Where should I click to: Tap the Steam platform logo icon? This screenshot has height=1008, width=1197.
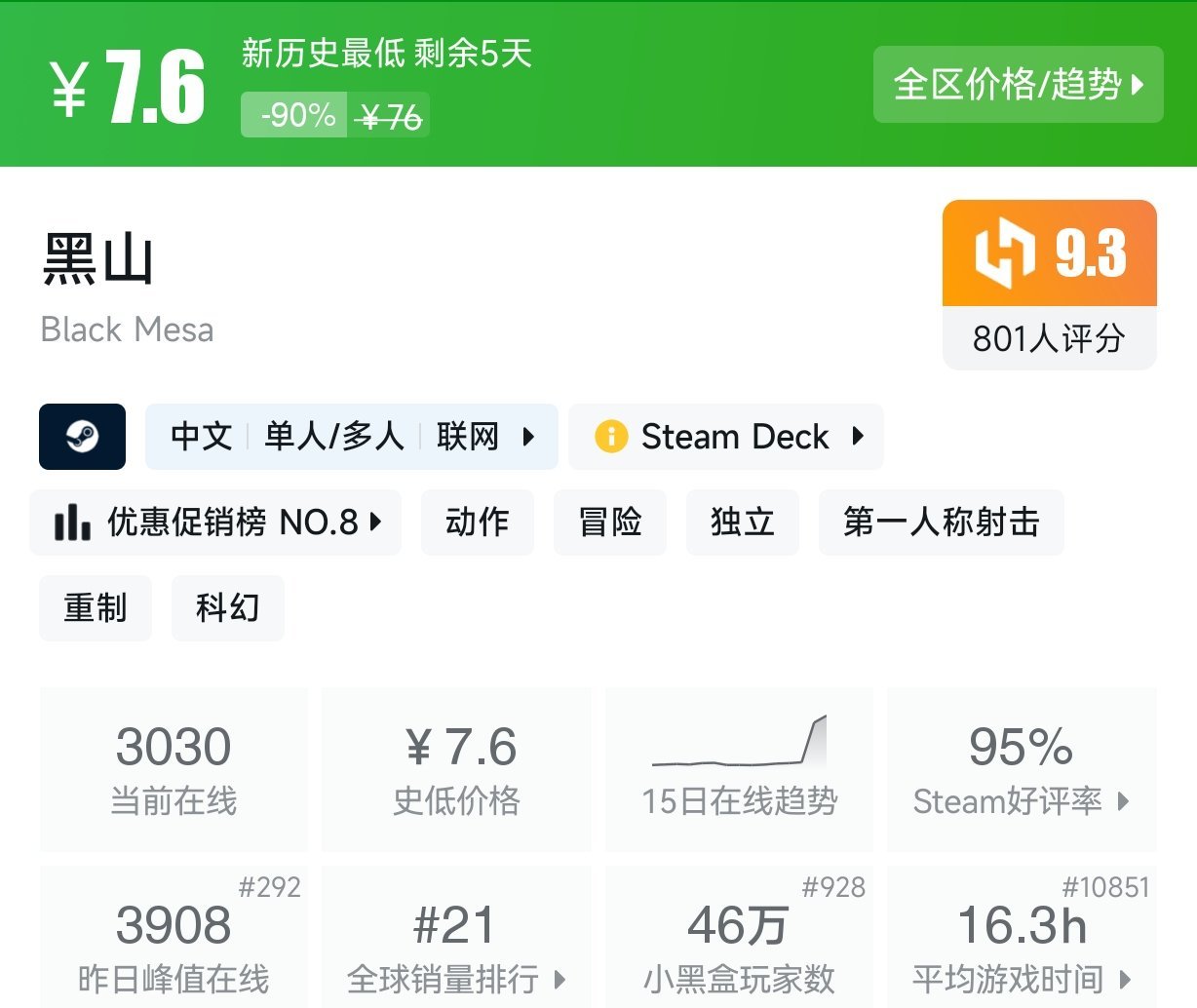82,437
